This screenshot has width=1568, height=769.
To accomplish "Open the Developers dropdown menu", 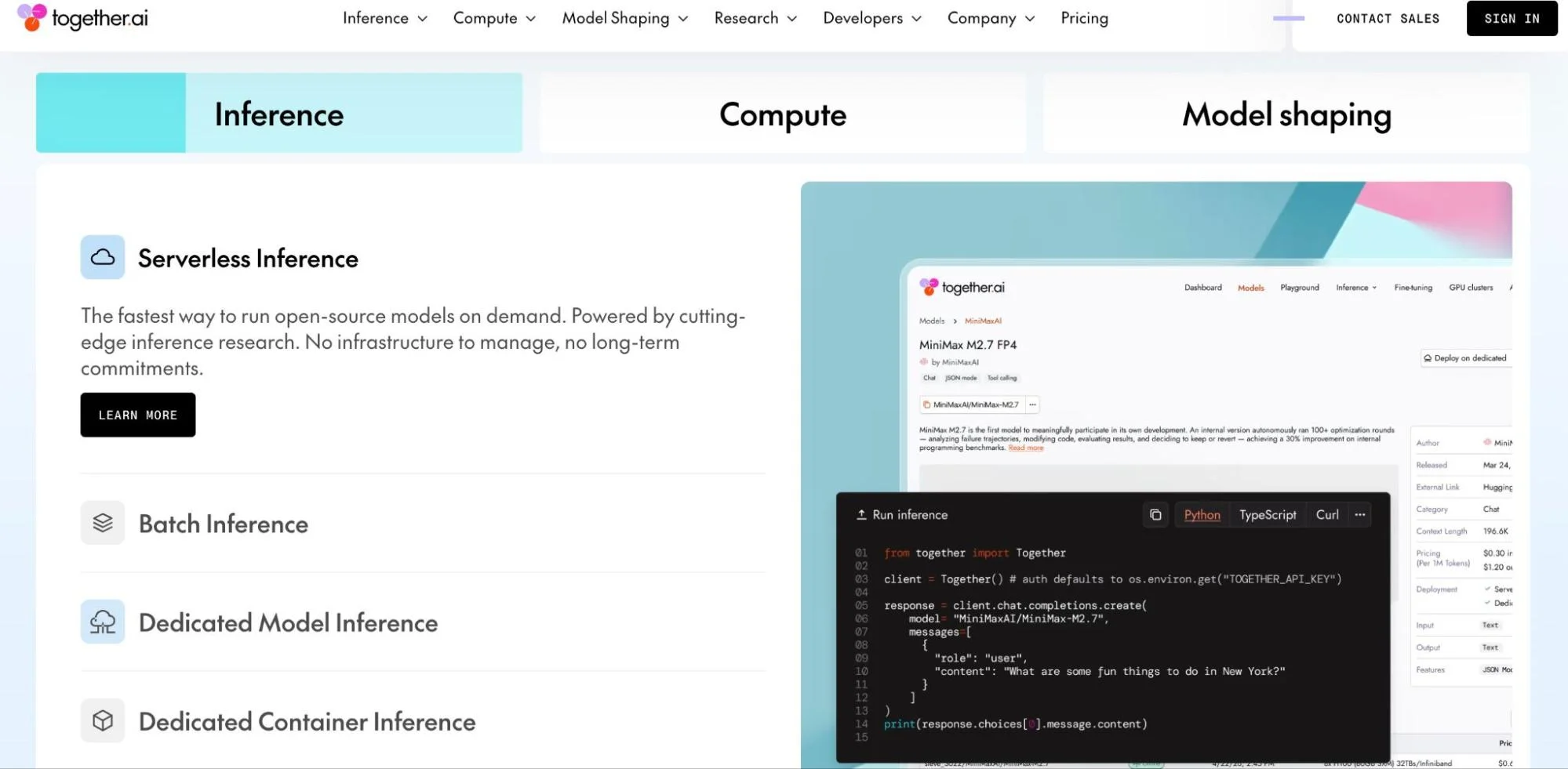I will click(x=872, y=18).
